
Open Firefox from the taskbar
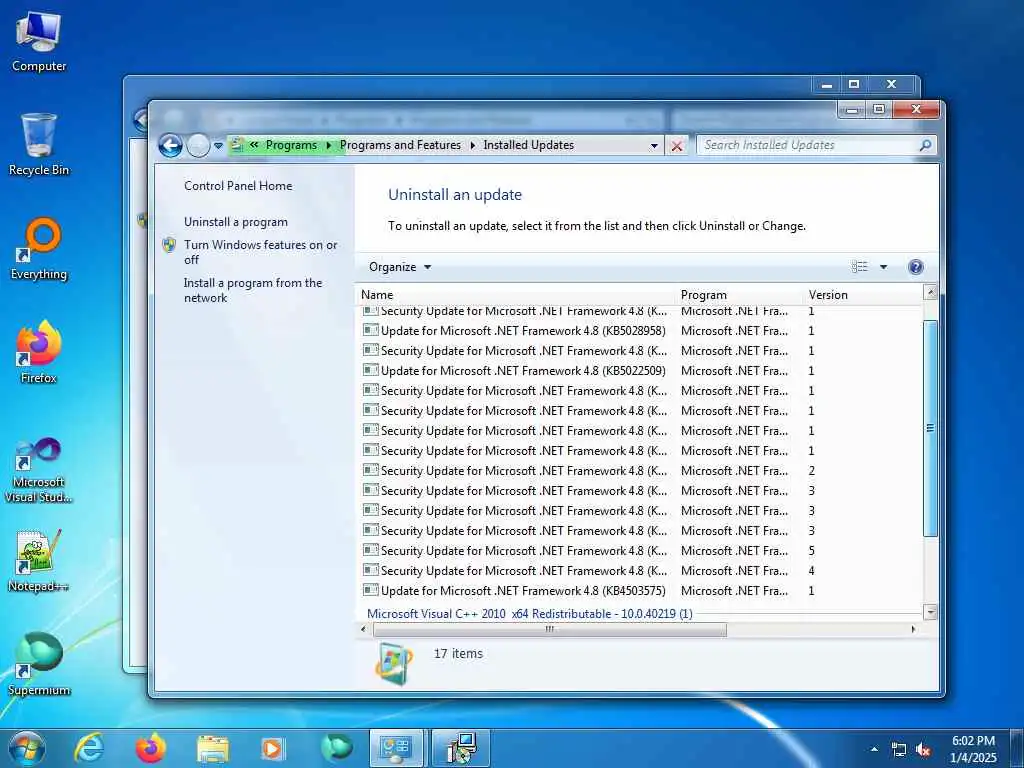pos(150,748)
